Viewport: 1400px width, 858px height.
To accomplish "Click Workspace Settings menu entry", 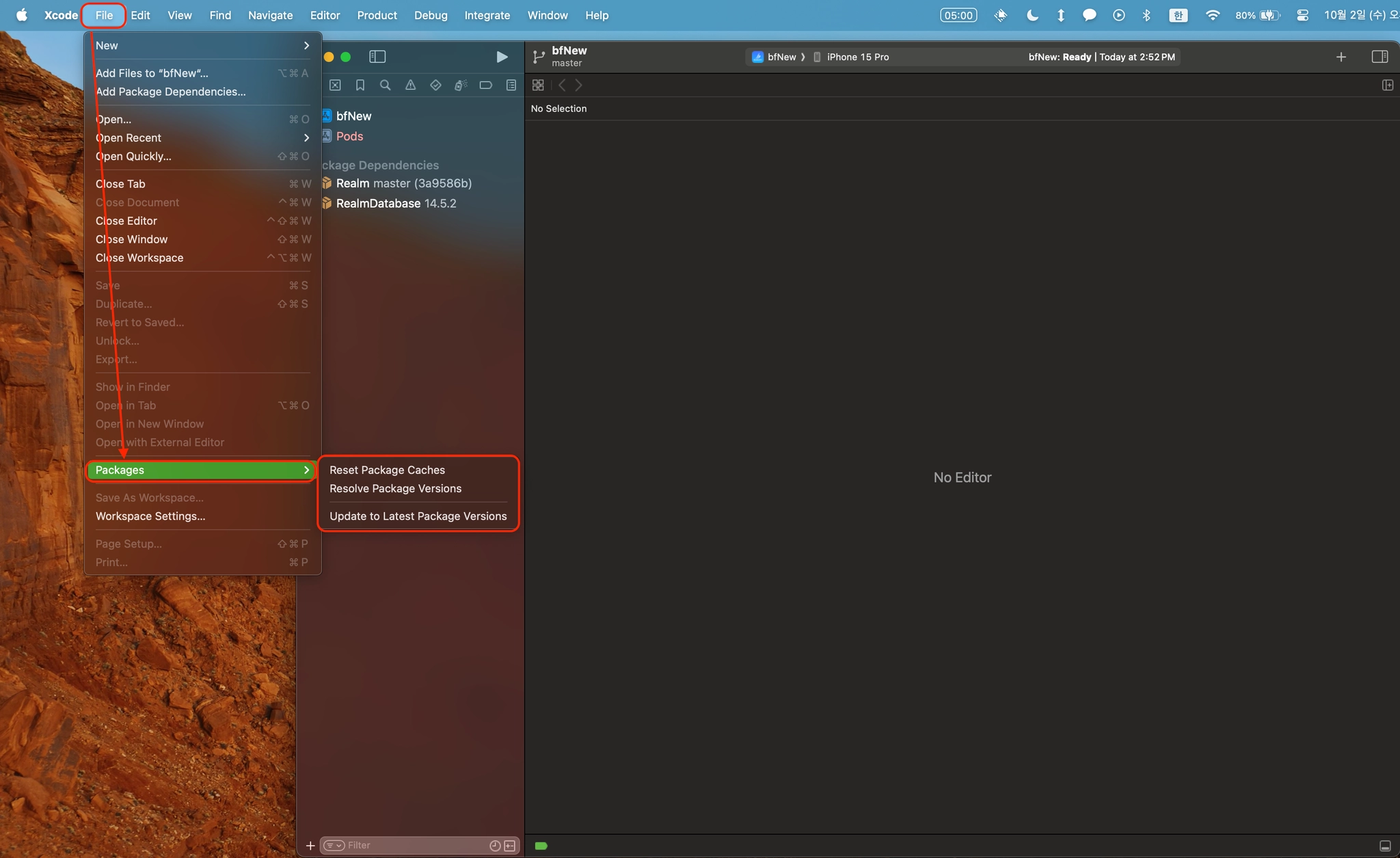I will coord(150,516).
